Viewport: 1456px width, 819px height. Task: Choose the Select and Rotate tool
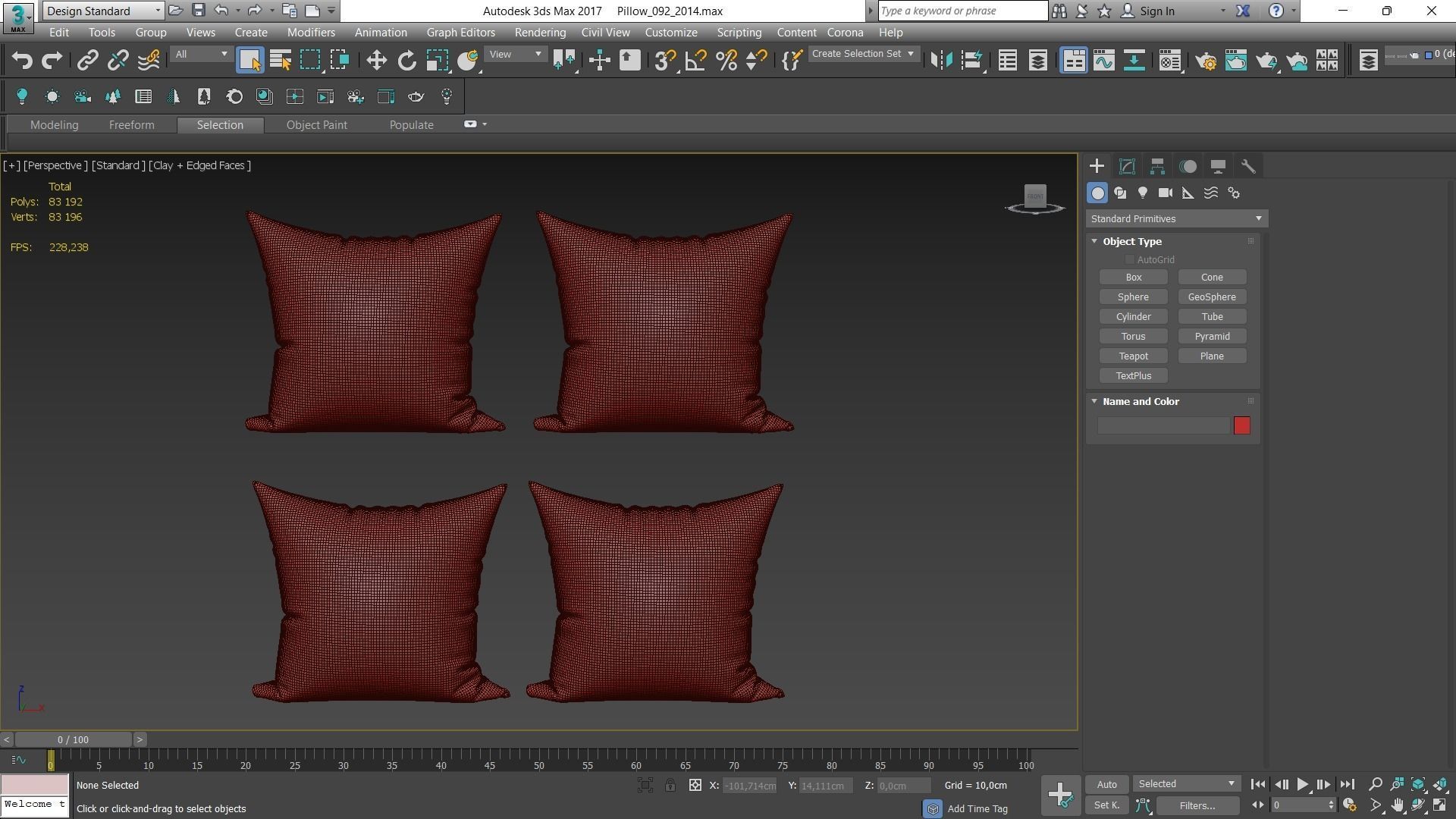click(407, 61)
